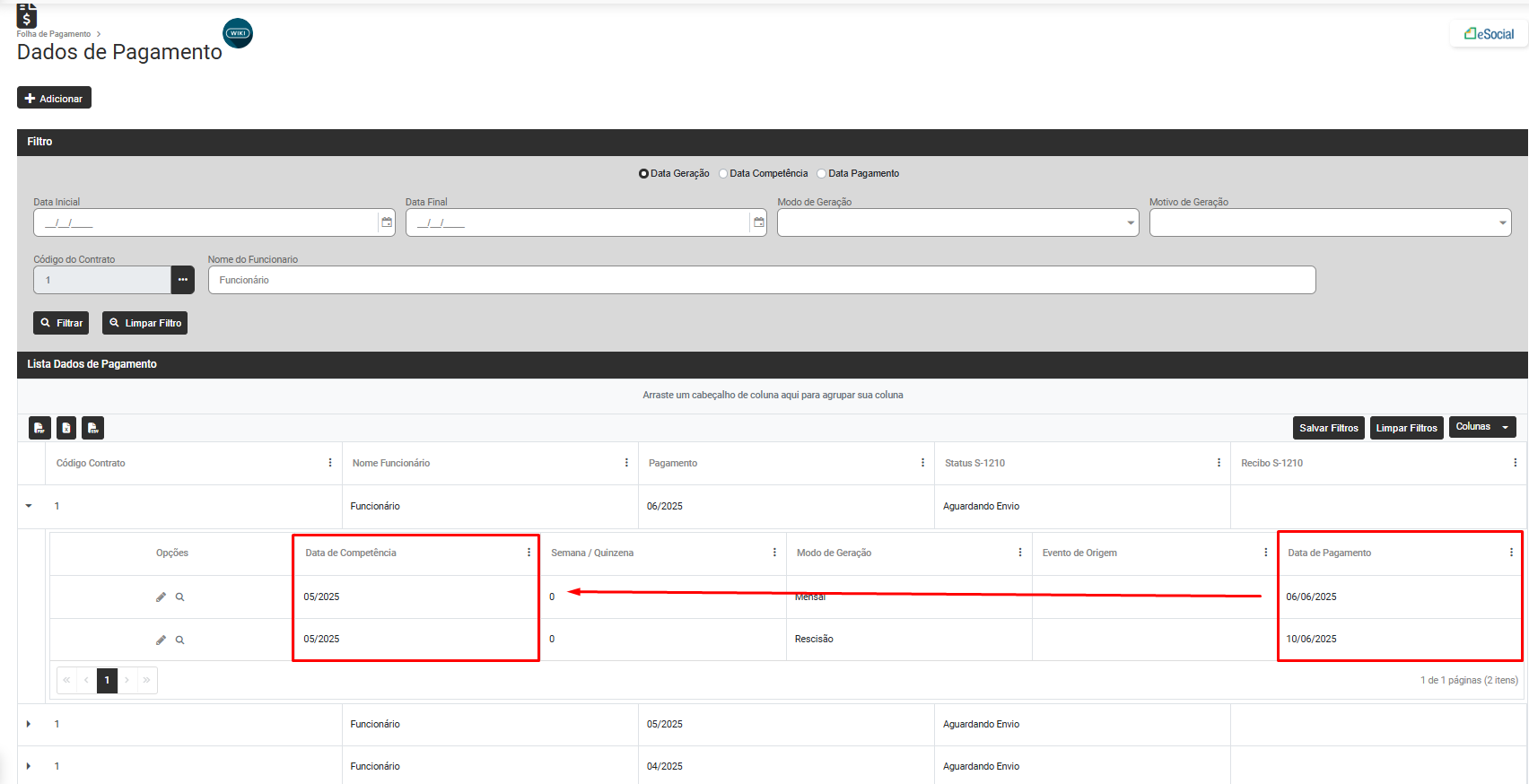The height and width of the screenshot is (784, 1529).
Task: Open the Data Inicial calendar picker
Action: 387,222
